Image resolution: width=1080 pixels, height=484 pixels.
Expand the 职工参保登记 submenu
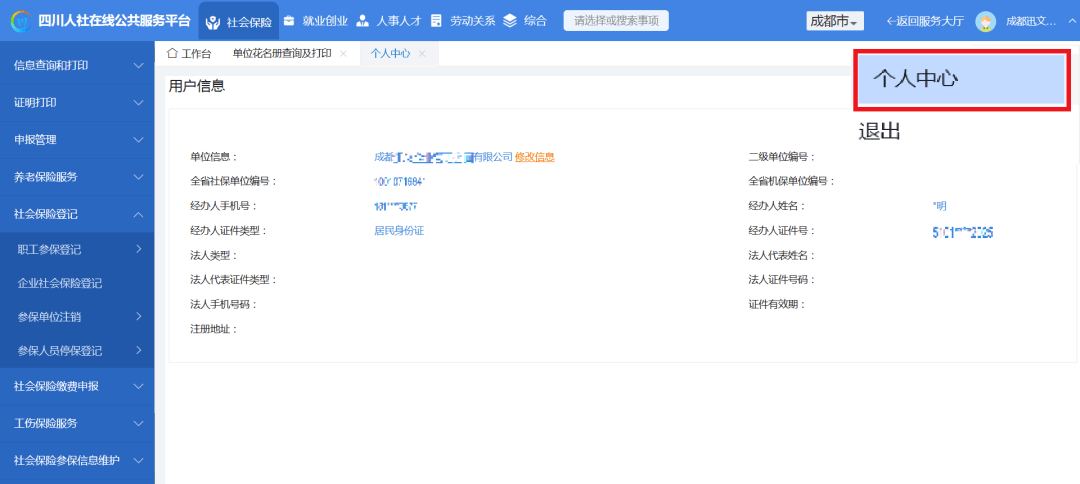pyautogui.click(x=77, y=249)
